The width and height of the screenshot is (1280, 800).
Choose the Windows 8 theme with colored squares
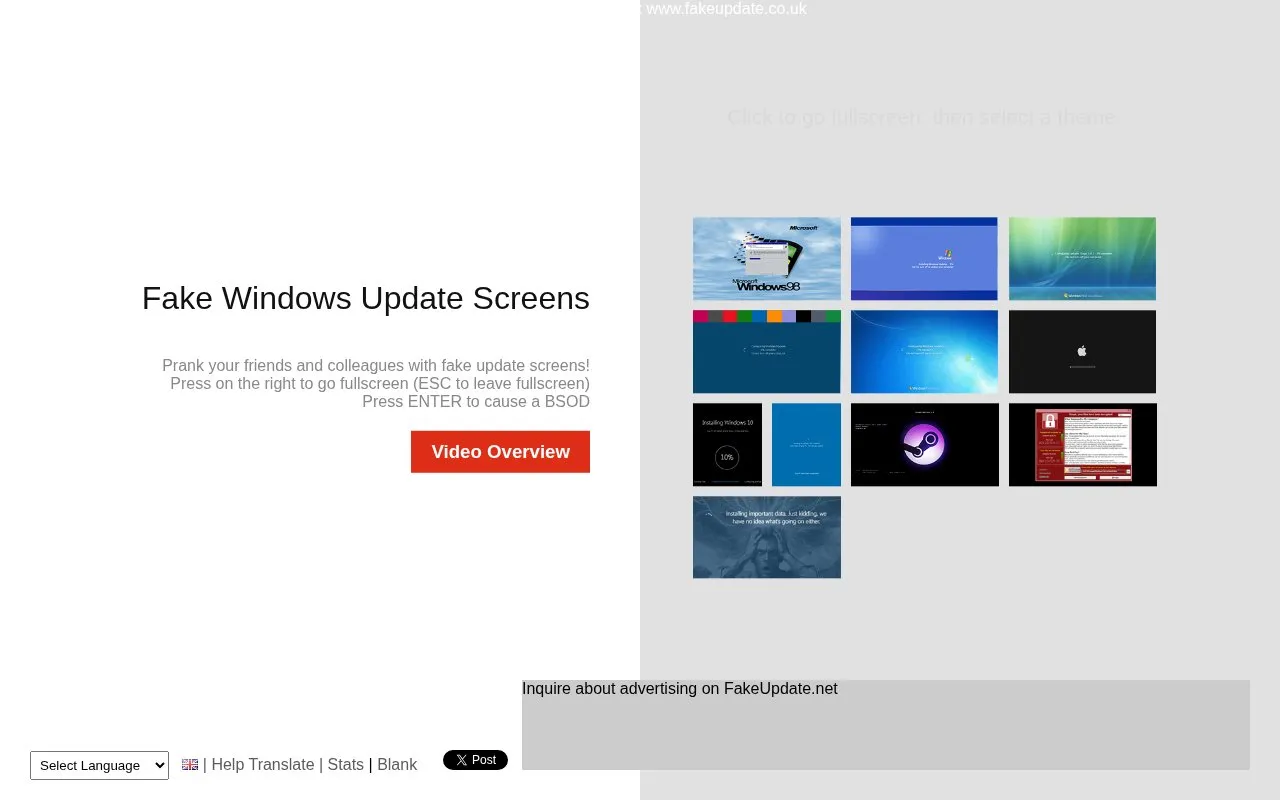point(767,352)
